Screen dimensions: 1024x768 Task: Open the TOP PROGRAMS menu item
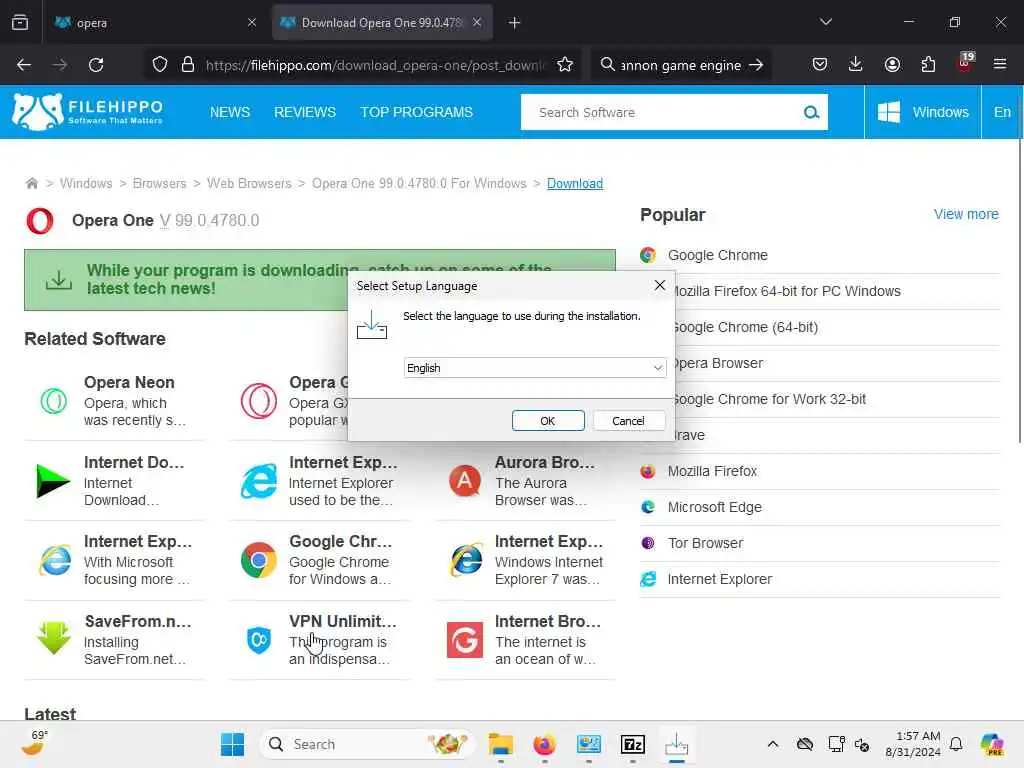click(417, 112)
